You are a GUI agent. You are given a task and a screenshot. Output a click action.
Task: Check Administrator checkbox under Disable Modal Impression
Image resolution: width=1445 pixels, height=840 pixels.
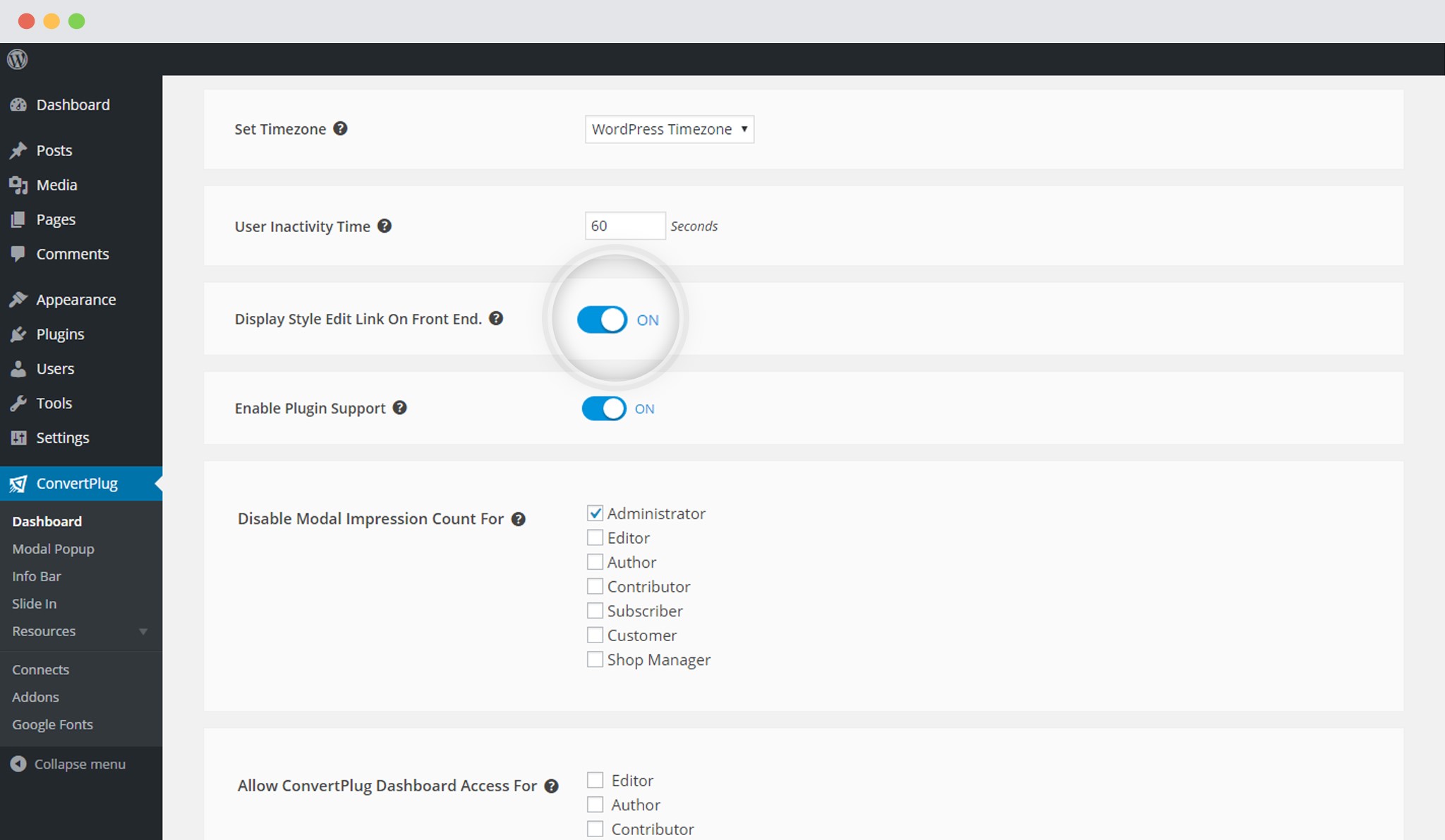coord(593,513)
